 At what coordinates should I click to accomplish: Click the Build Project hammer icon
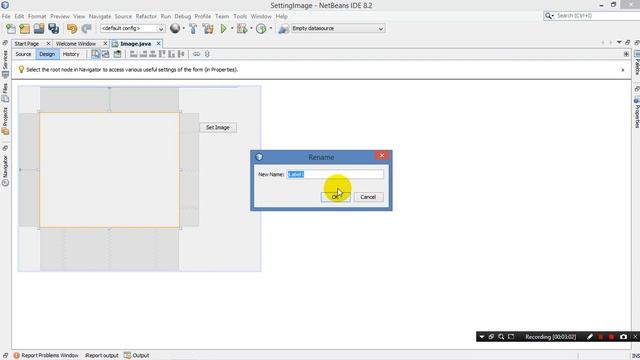pos(193,29)
